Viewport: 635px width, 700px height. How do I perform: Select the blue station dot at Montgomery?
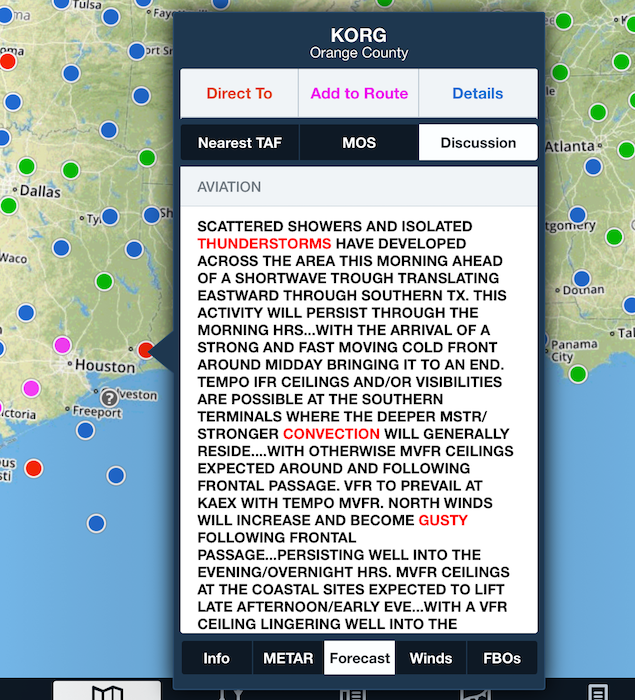[x=577, y=215]
